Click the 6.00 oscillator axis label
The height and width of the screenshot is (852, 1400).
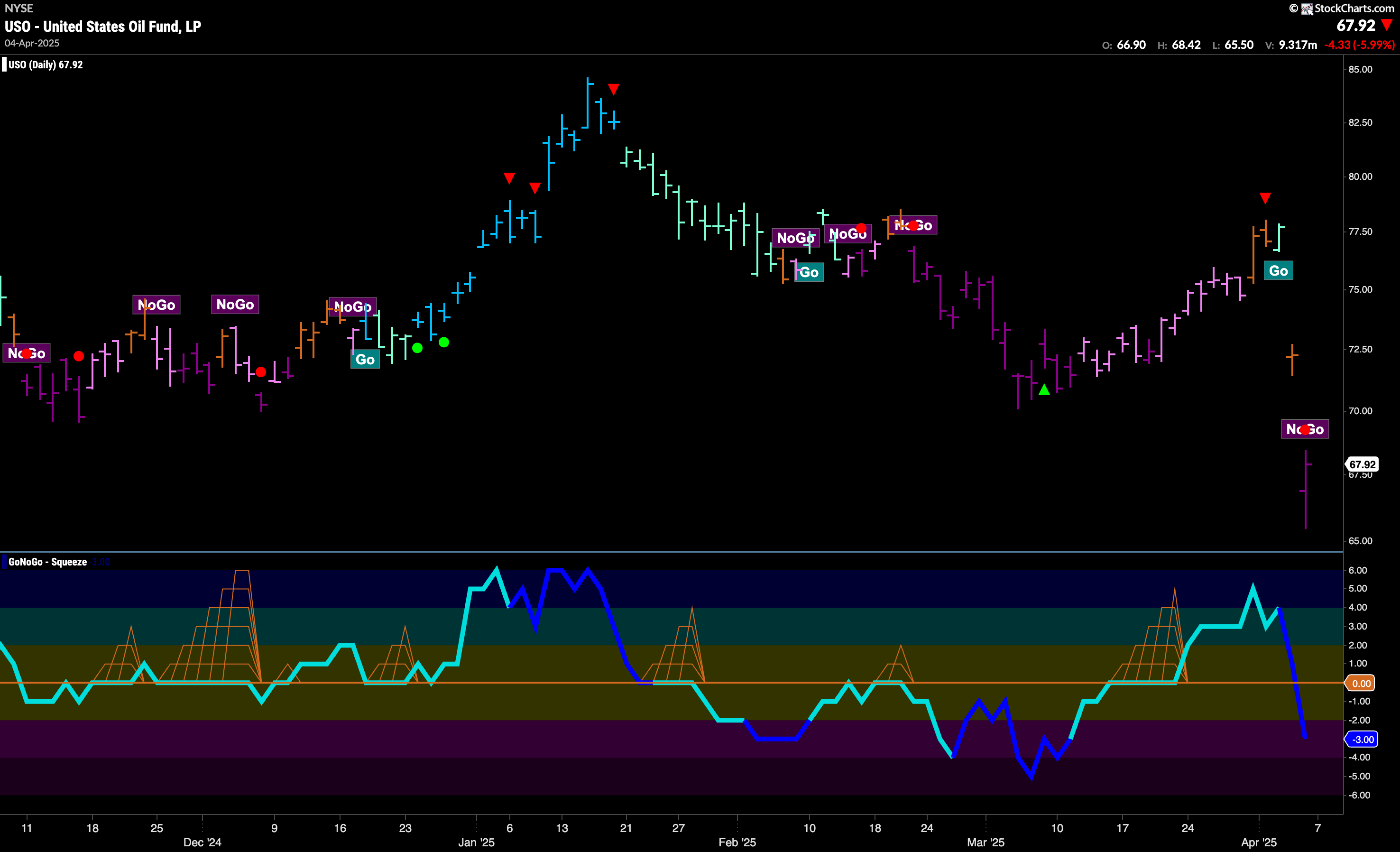(x=1358, y=570)
